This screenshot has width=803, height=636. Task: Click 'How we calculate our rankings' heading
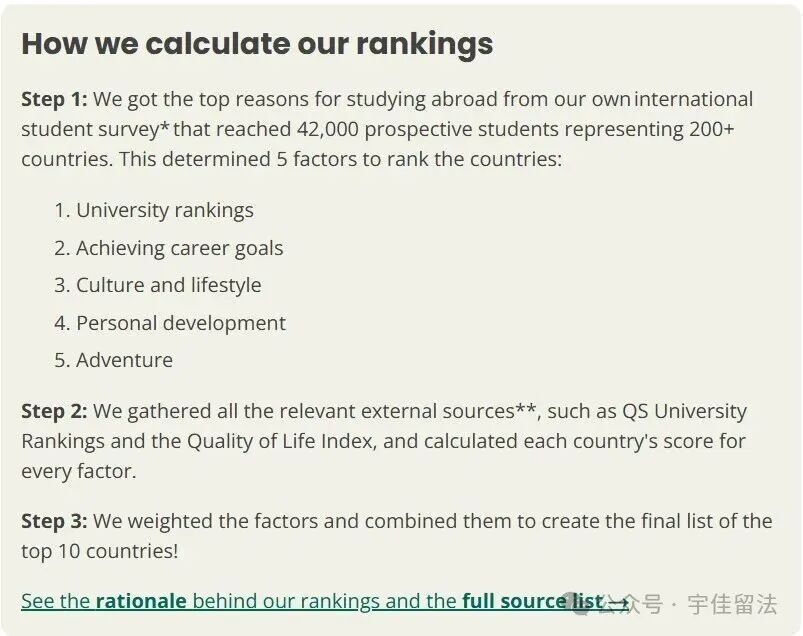click(257, 44)
